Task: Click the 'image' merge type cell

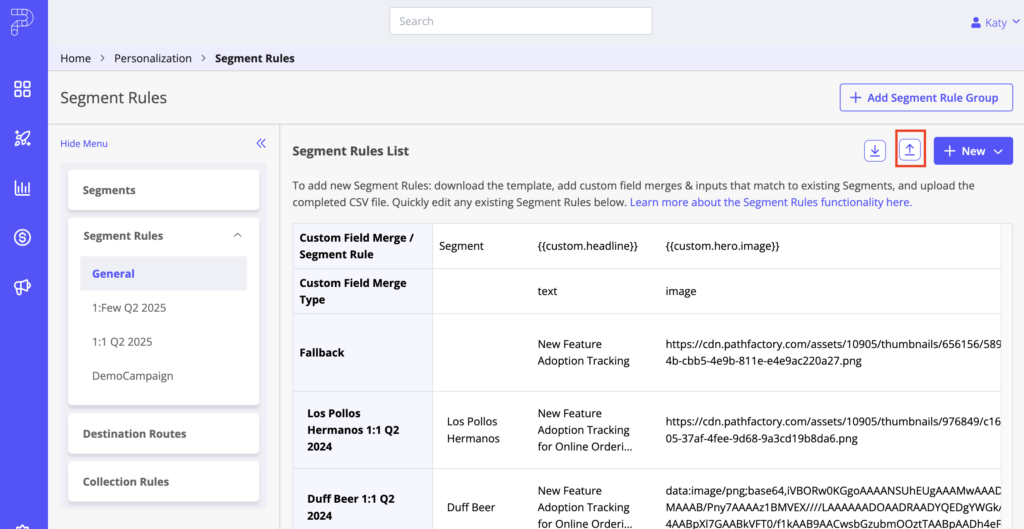Action: tap(680, 291)
